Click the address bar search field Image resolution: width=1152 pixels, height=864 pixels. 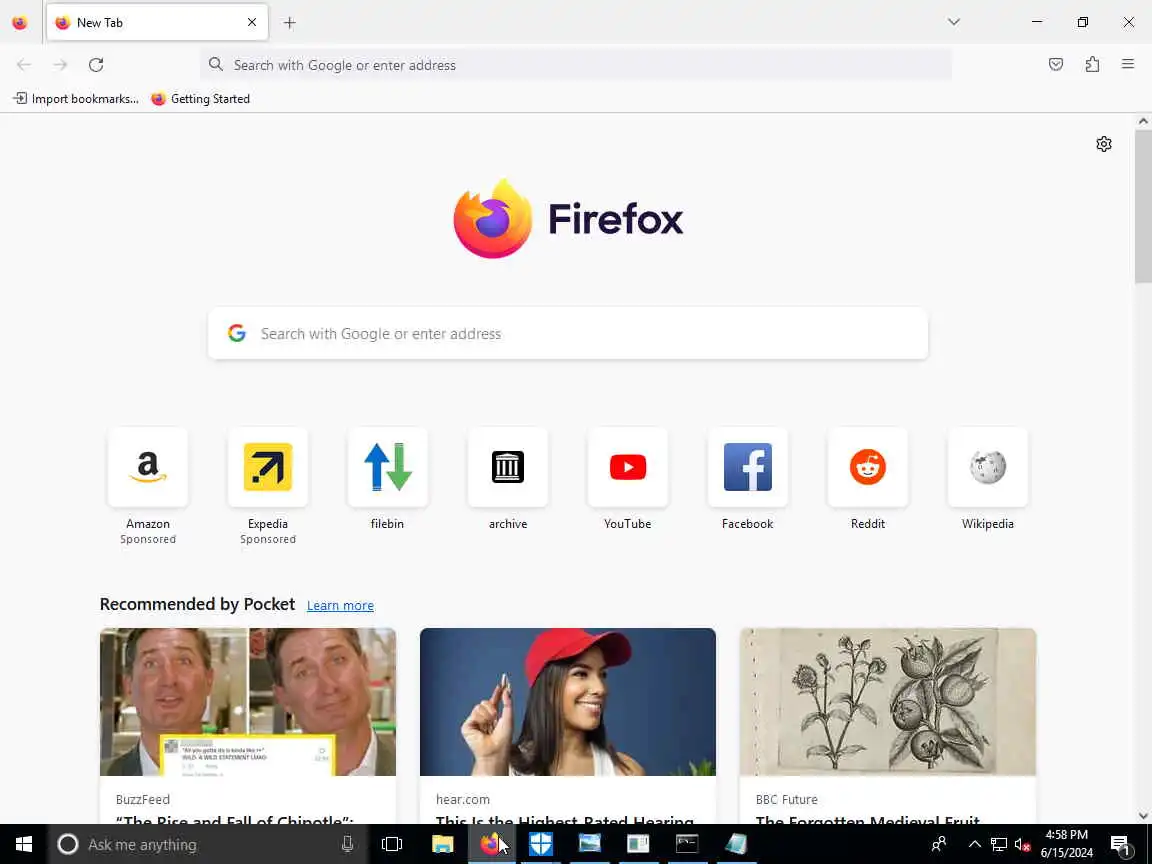[x=576, y=65]
